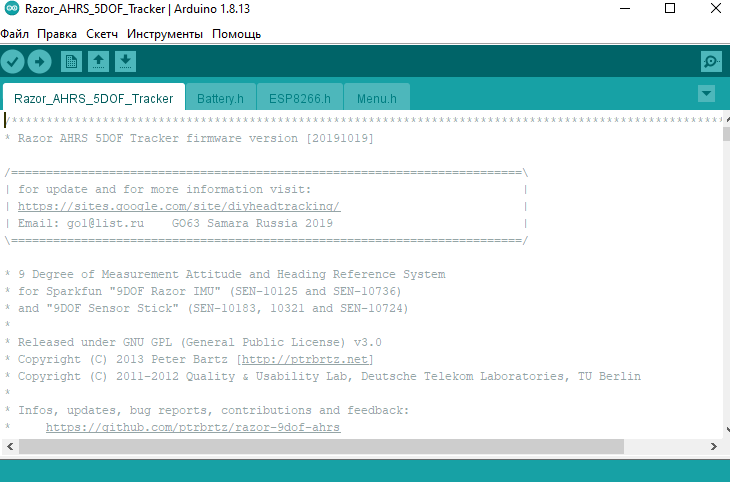Switch to the Razor_AHRS_5DOF_Tracker tab

tap(94, 98)
